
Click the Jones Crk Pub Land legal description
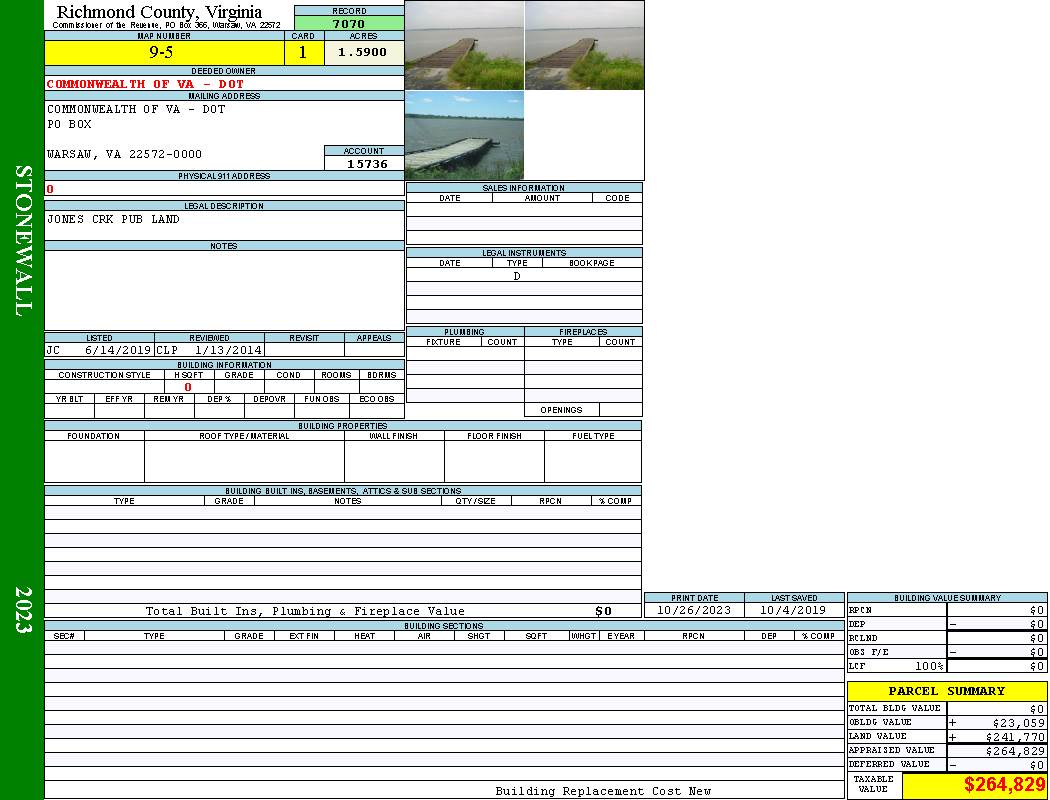point(113,219)
